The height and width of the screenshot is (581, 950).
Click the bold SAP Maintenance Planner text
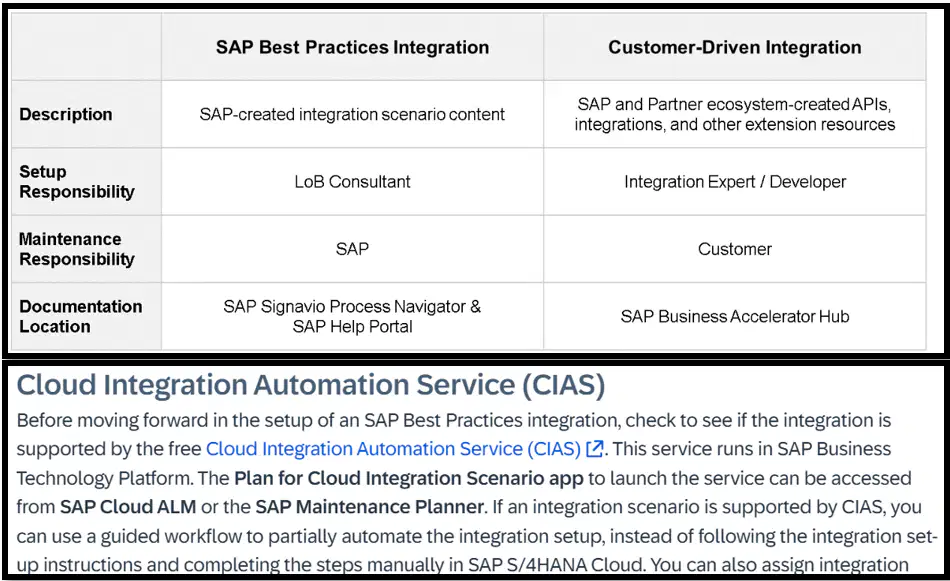point(370,506)
